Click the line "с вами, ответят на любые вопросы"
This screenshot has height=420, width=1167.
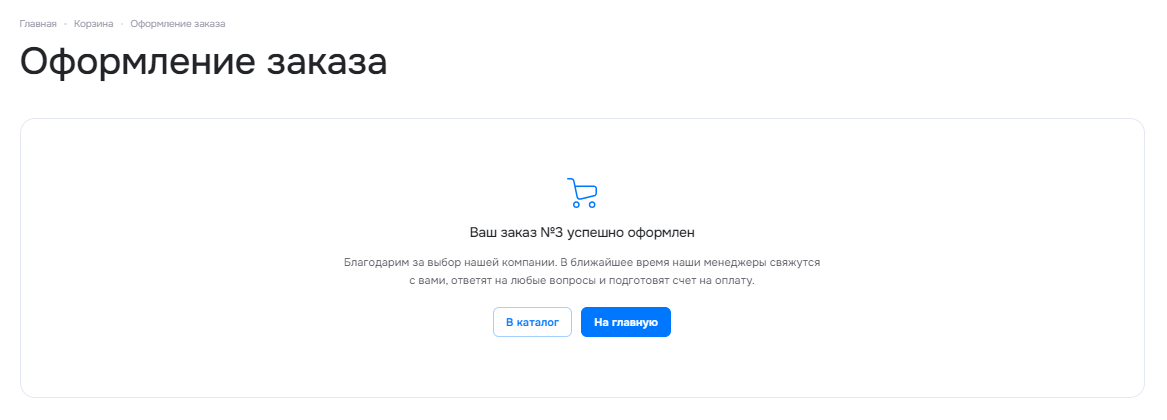tap(582, 281)
